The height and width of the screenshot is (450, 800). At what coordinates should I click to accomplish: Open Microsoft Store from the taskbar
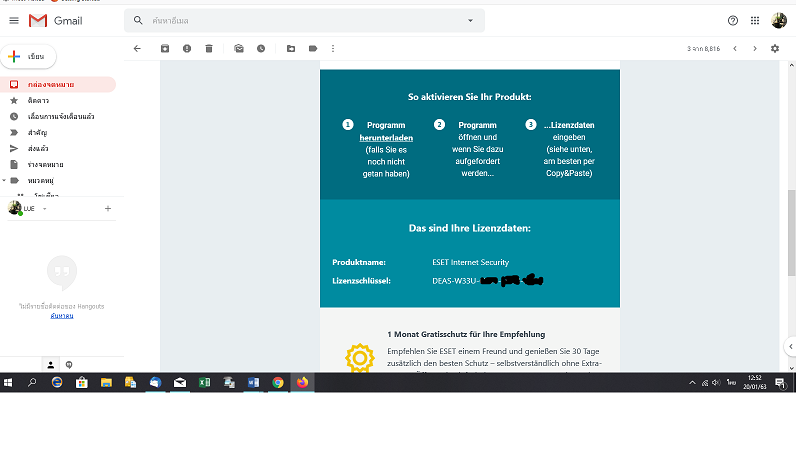click(81, 383)
